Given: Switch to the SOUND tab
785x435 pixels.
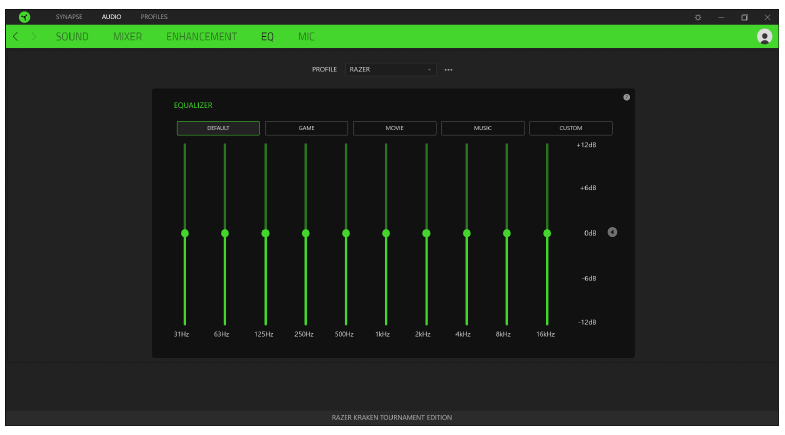Looking at the screenshot, I should [x=72, y=37].
